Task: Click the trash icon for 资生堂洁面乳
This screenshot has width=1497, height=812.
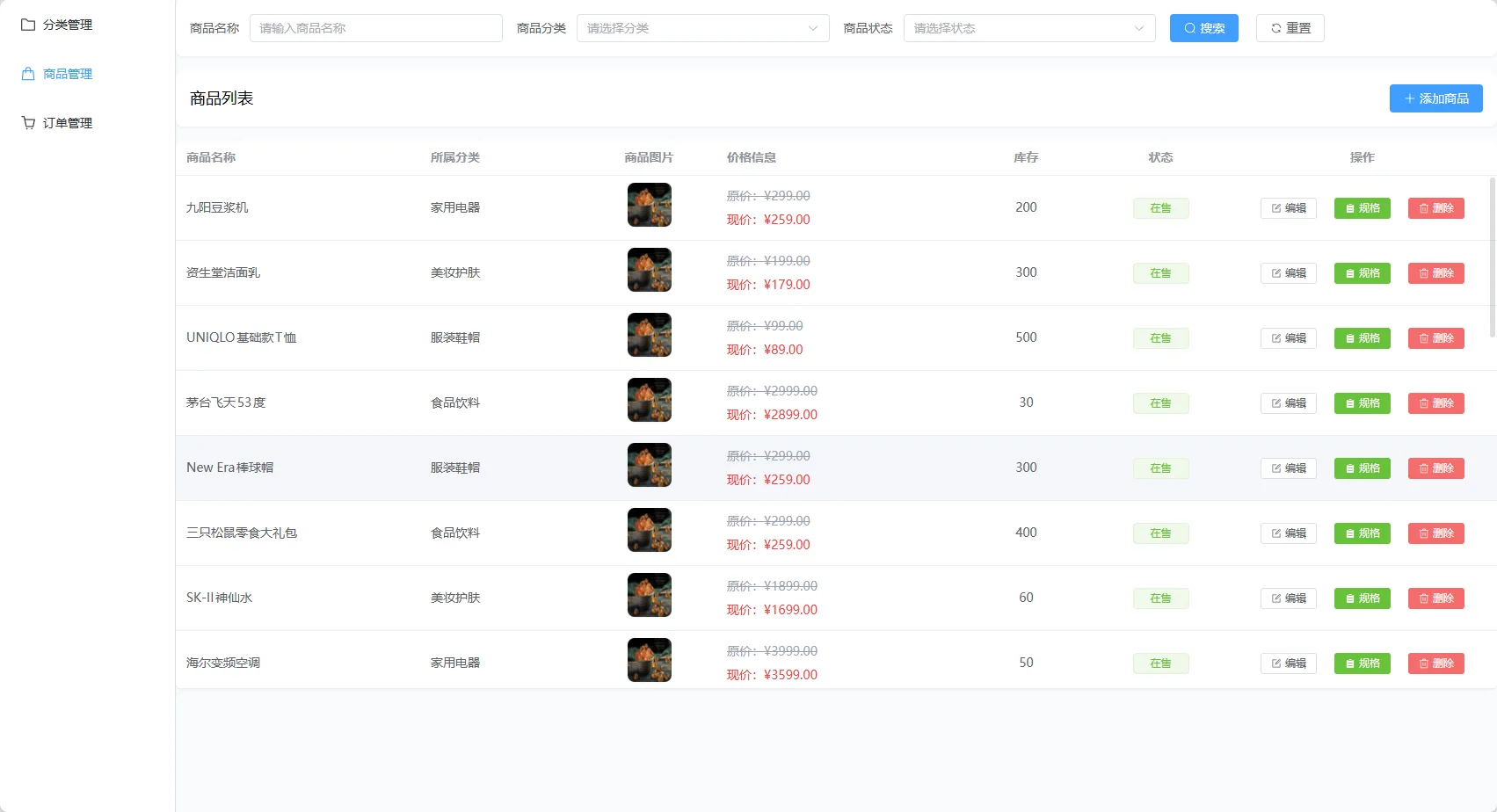Action: click(1423, 273)
